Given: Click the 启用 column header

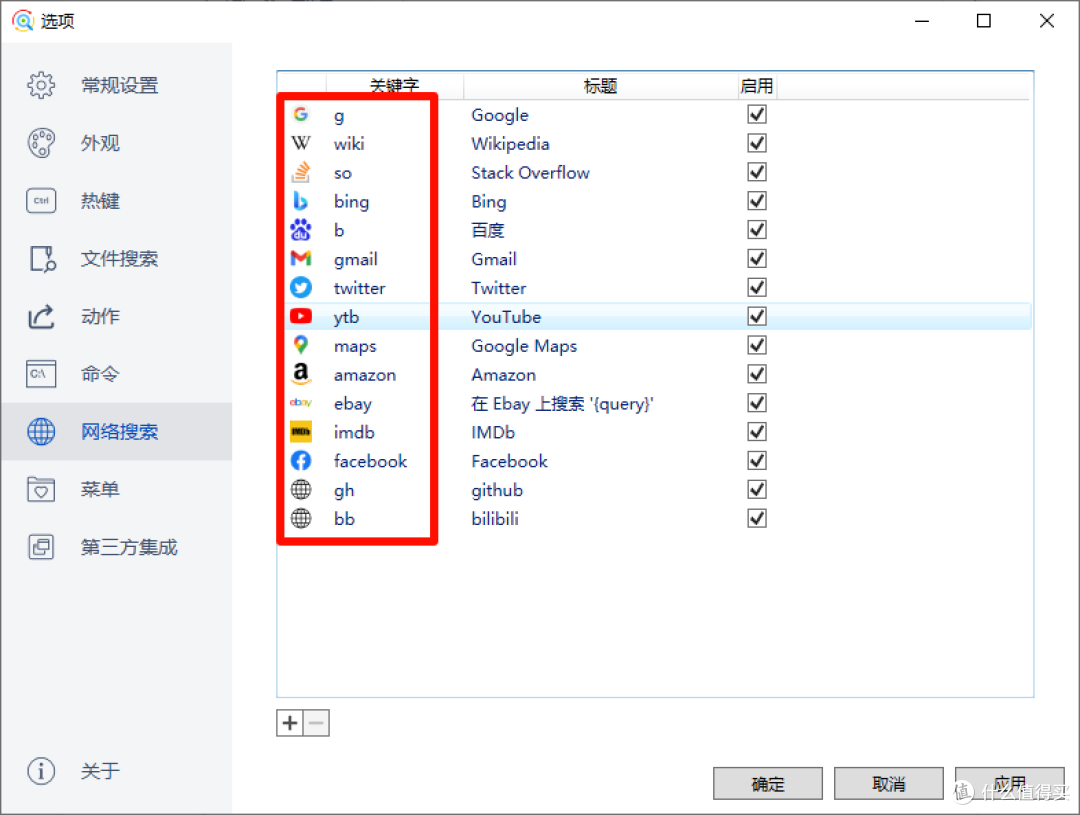Looking at the screenshot, I should 756,86.
